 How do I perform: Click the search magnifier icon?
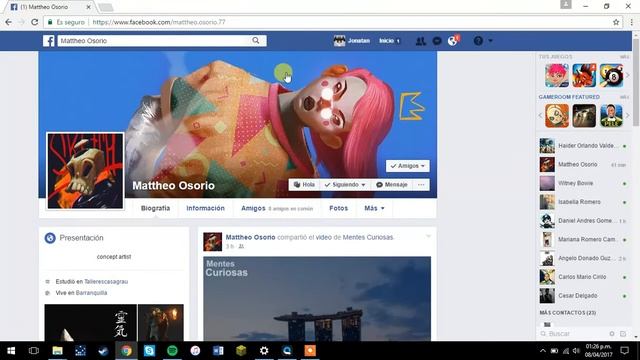(x=256, y=40)
